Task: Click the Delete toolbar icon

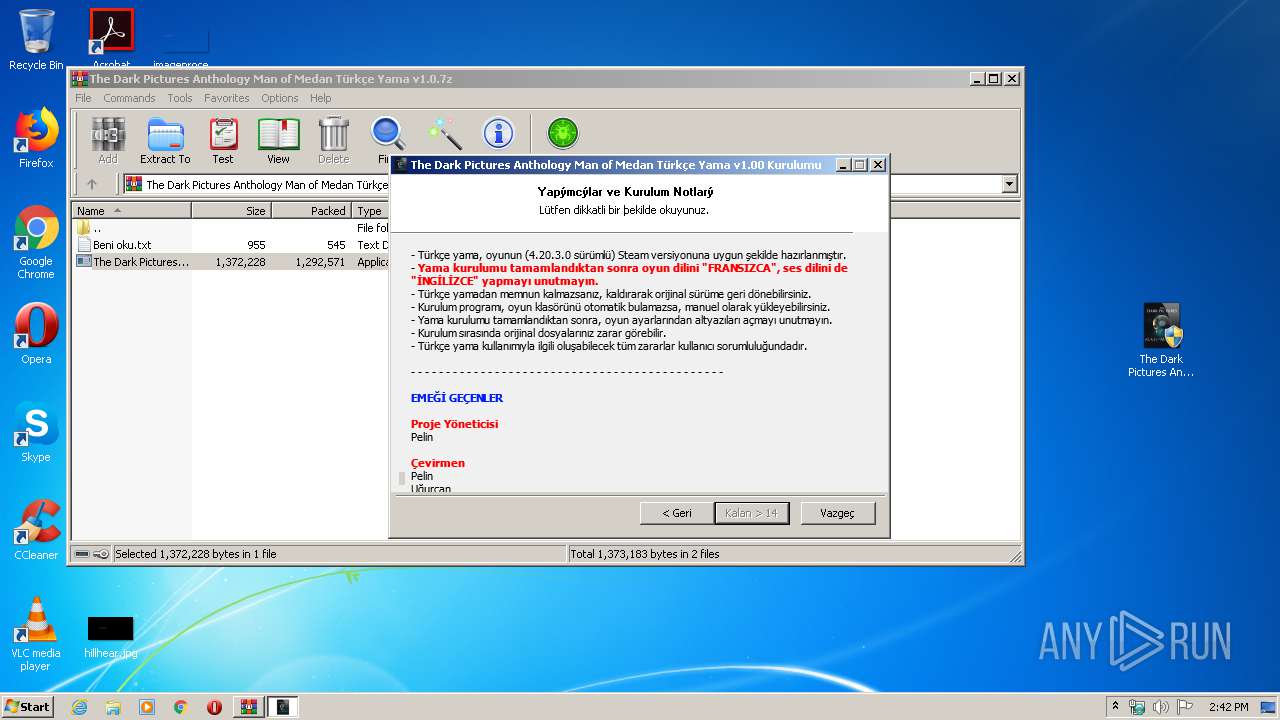Action: click(333, 140)
